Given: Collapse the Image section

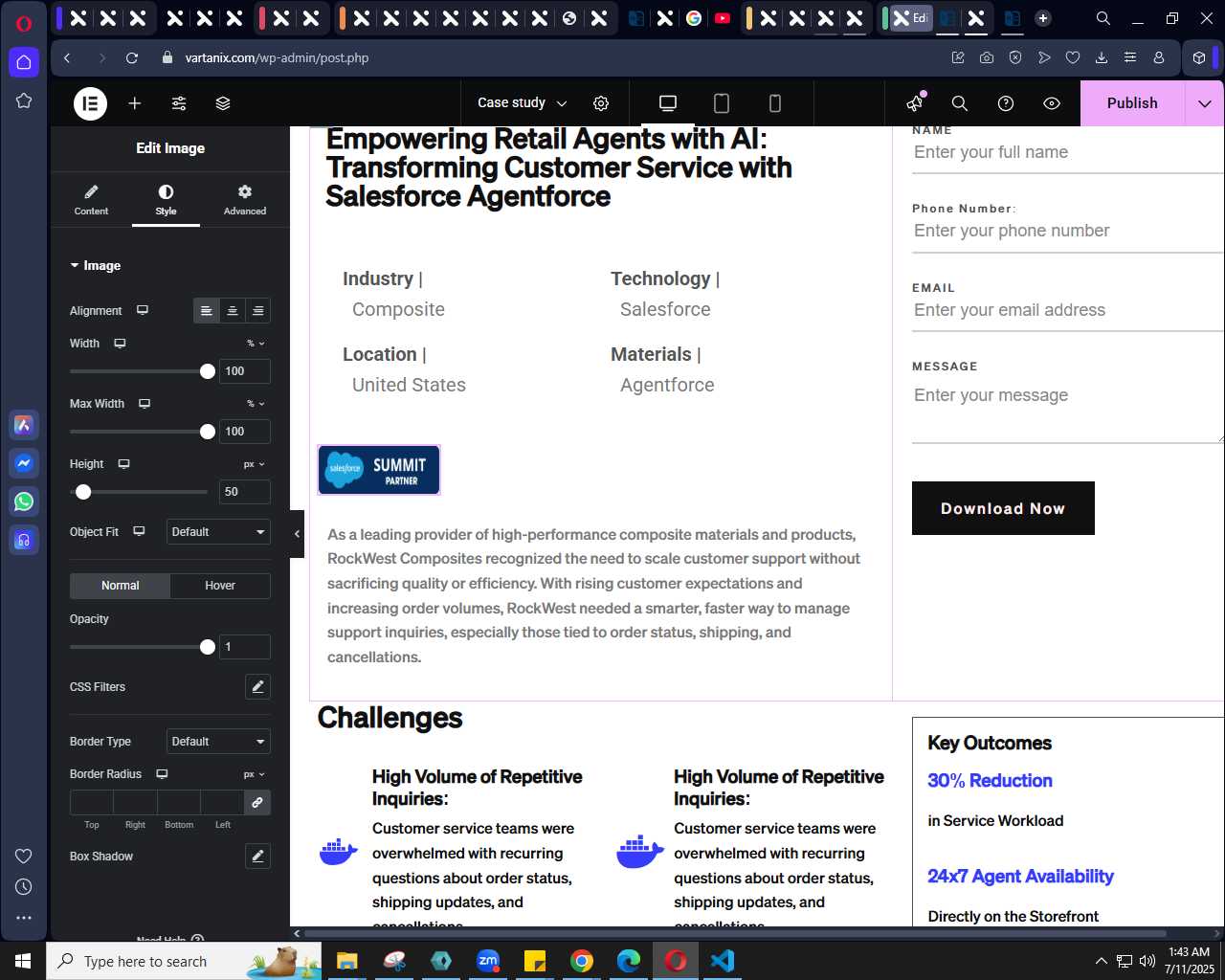Looking at the screenshot, I should 96,265.
